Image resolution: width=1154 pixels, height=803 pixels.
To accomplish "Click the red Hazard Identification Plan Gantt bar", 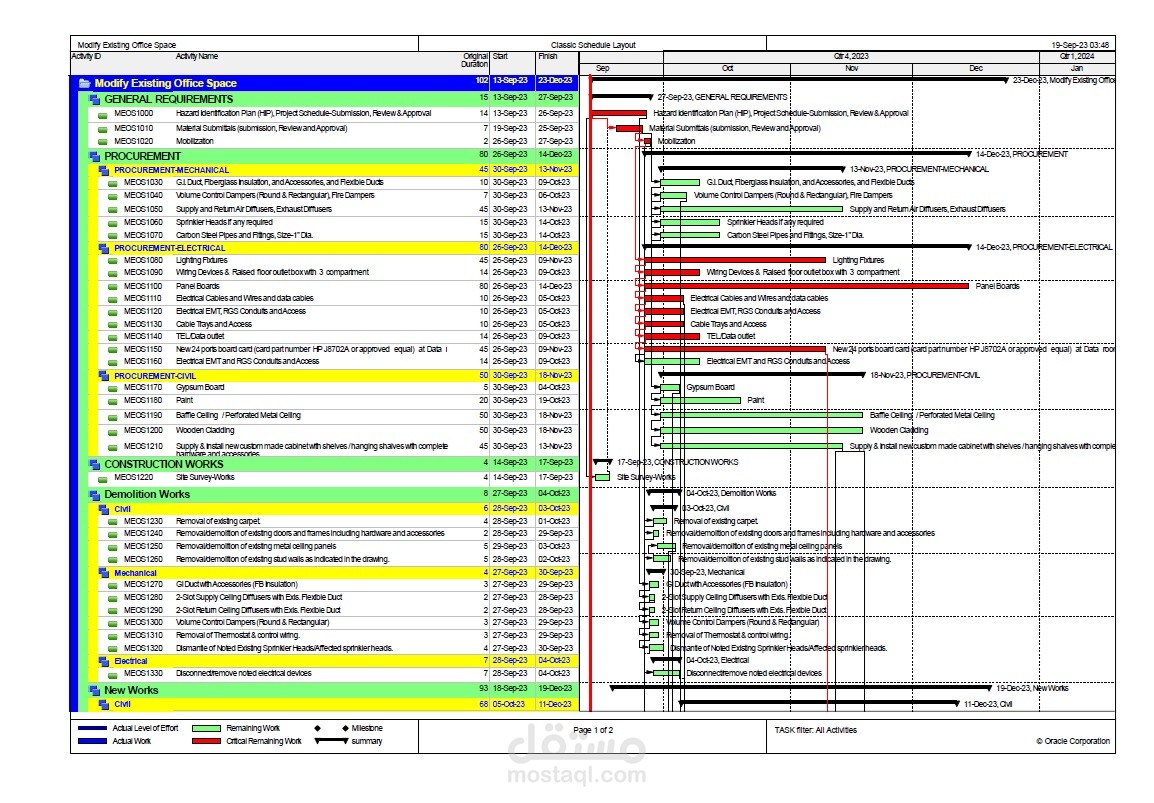I will point(619,114).
